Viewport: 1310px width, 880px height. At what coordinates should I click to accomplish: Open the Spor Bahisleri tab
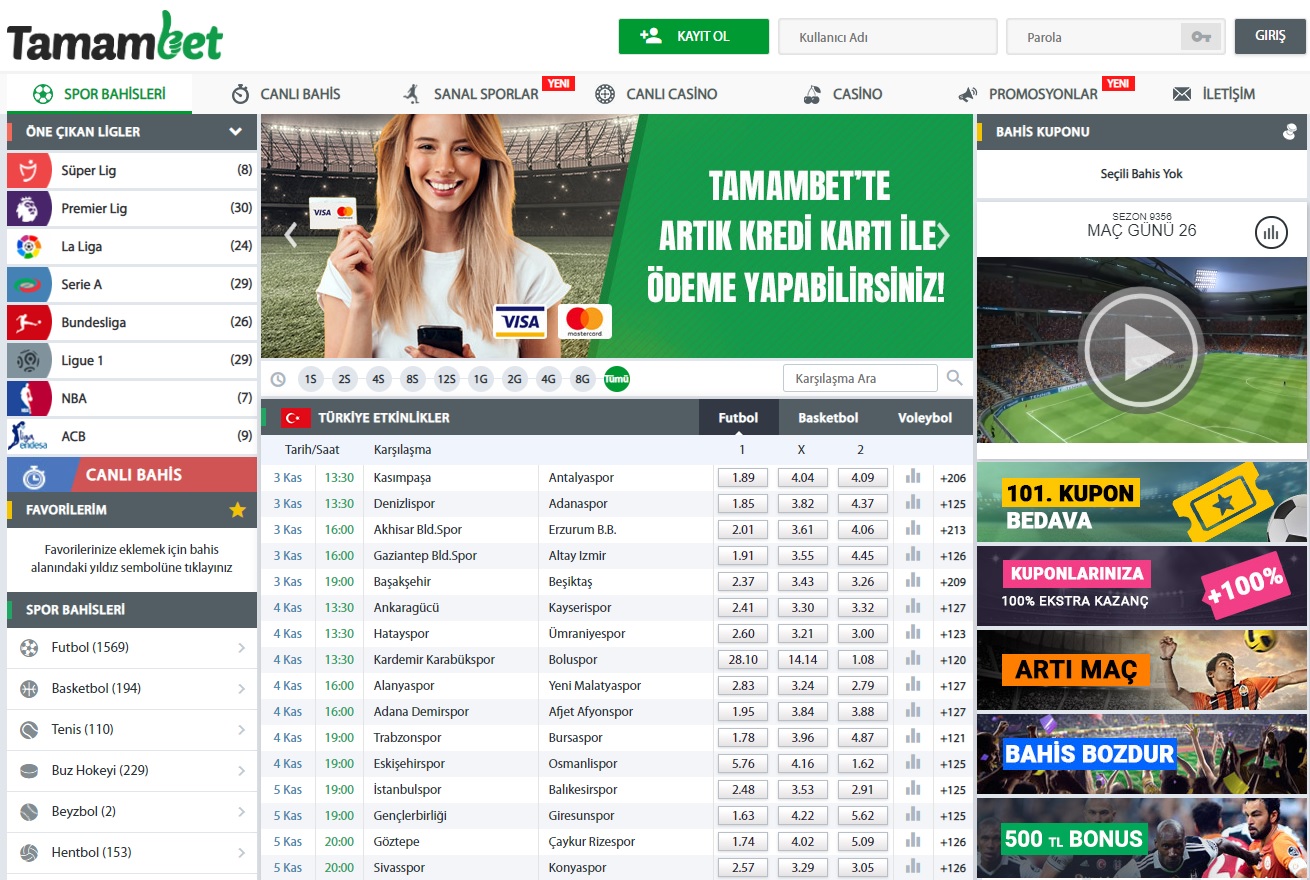[100, 94]
